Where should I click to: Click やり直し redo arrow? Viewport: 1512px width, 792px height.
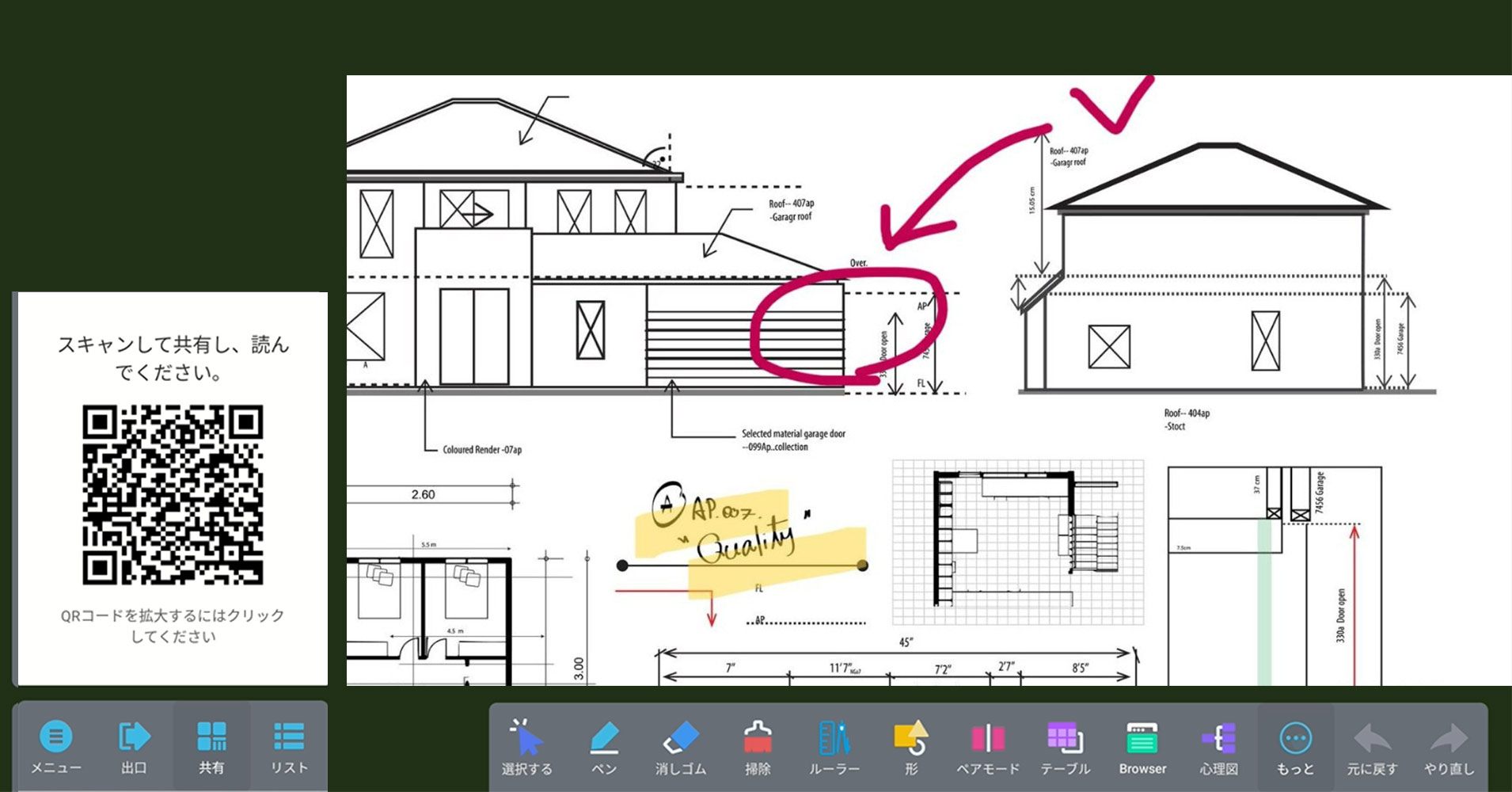click(x=1449, y=747)
